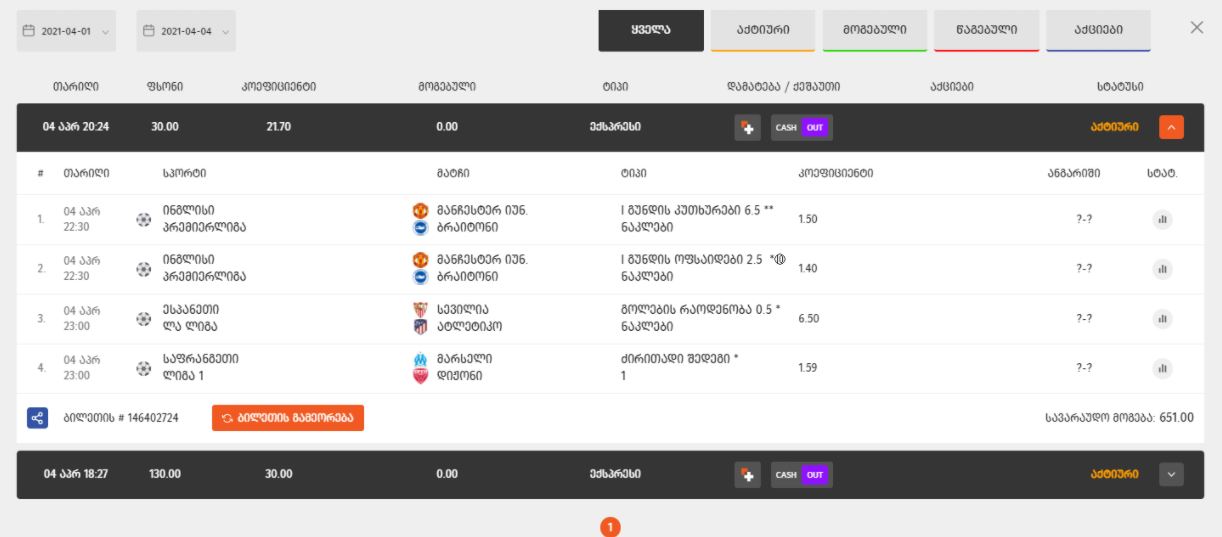Click the დამატება / ქეშაუთი column header

tap(783, 88)
